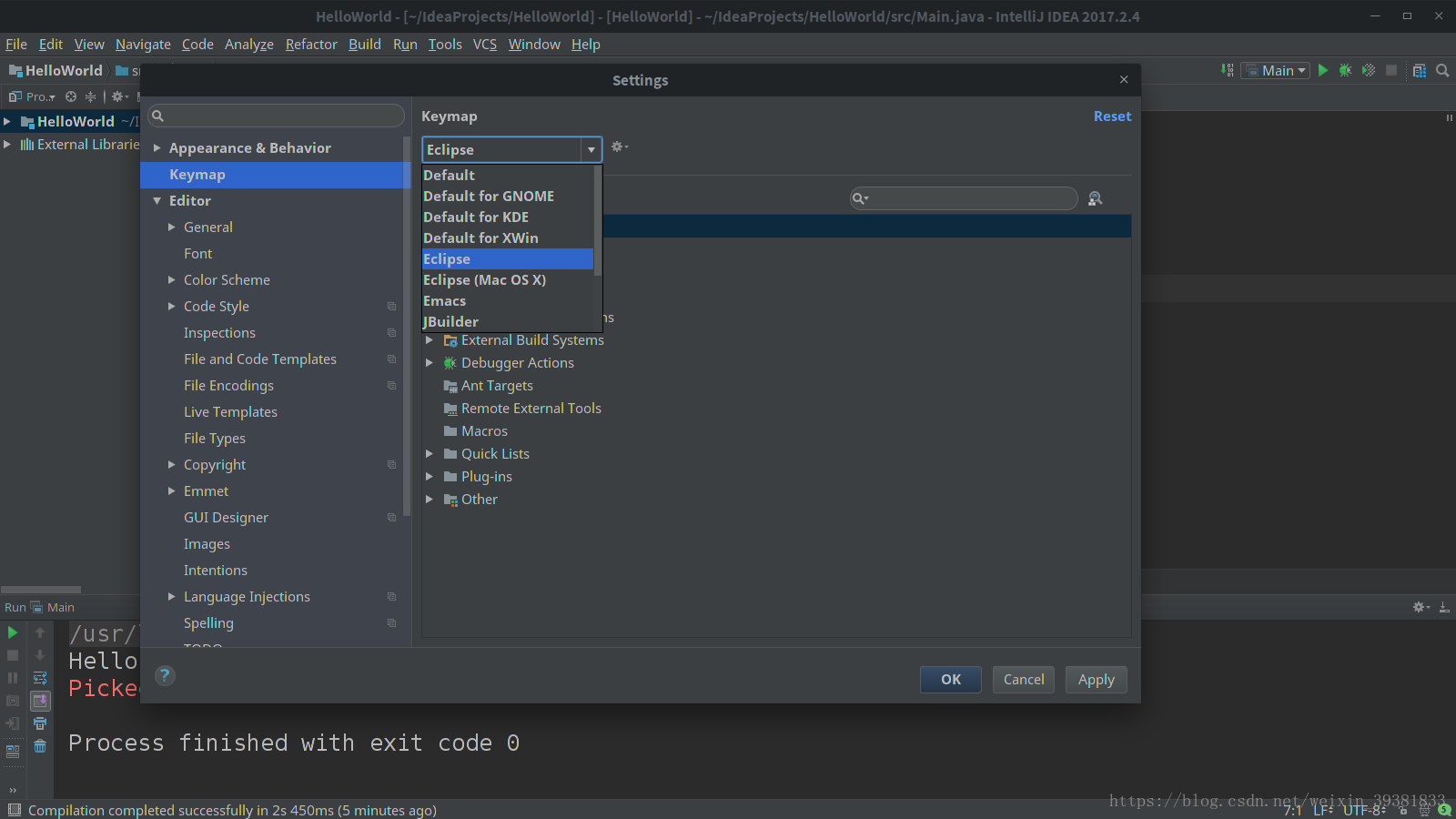Open Project panel gear menu
This screenshot has height=819, width=1456.
click(120, 96)
